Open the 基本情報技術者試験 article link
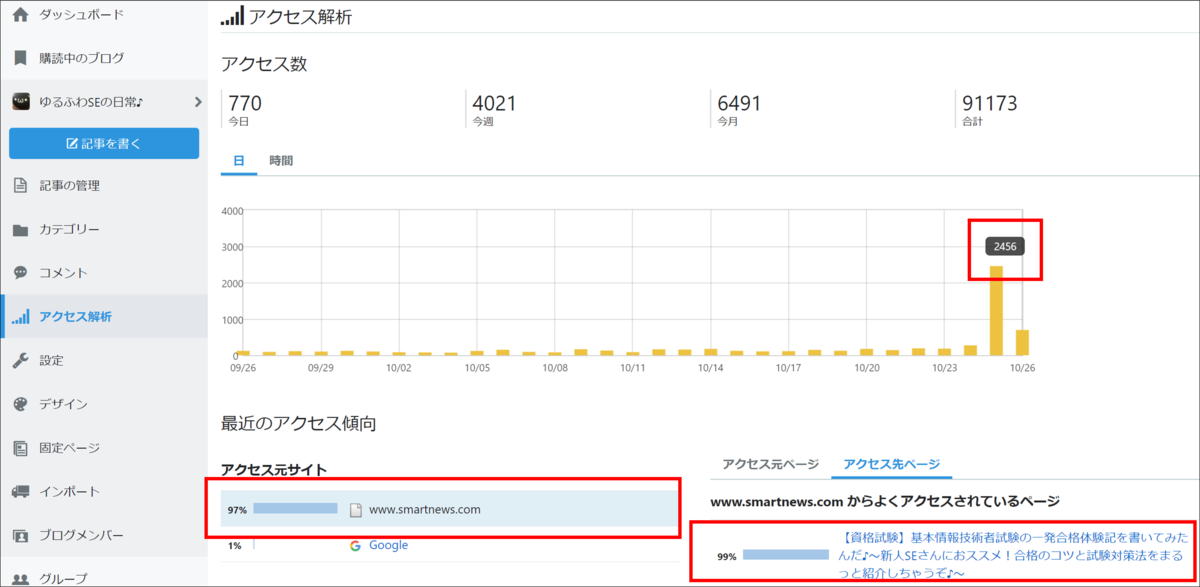The image size is (1200, 587). (x=1011, y=555)
